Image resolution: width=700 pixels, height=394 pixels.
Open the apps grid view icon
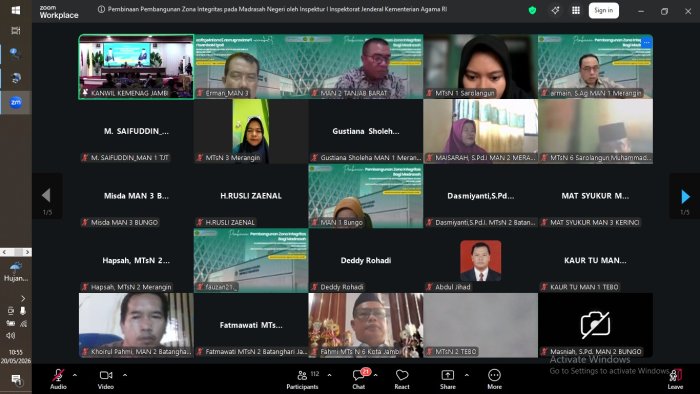tap(576, 10)
